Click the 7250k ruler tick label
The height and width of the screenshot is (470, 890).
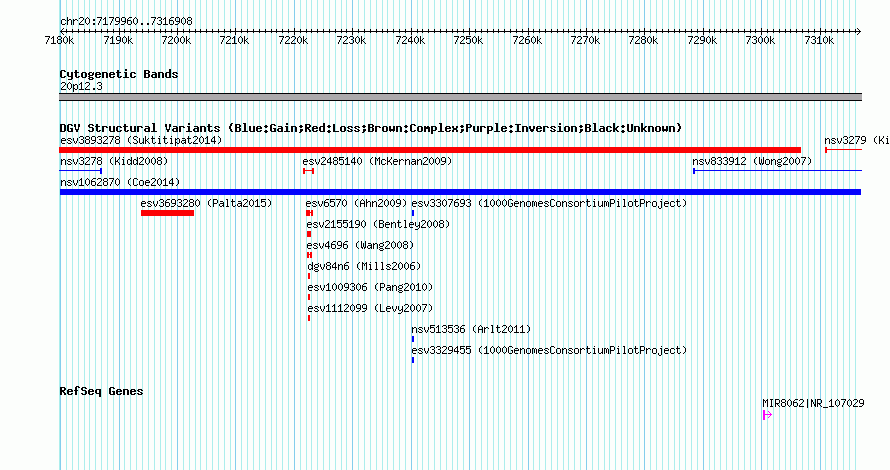pos(468,40)
